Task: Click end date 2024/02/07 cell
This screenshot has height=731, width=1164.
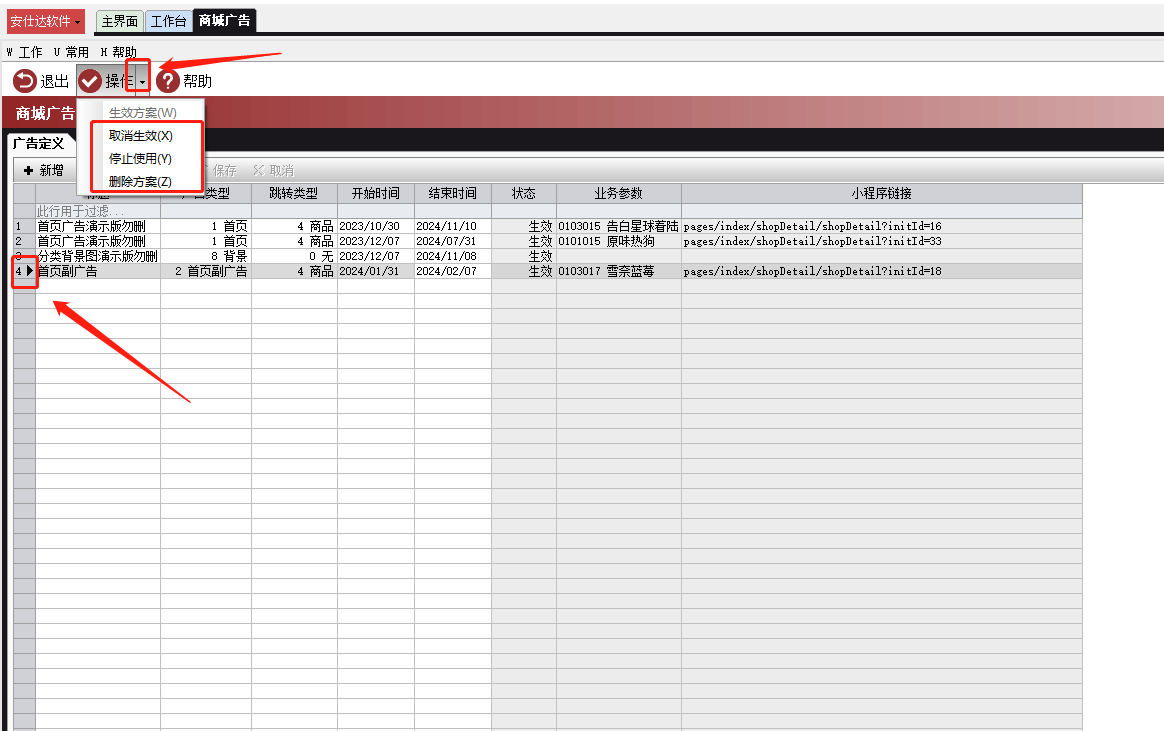Action: pyautogui.click(x=453, y=272)
